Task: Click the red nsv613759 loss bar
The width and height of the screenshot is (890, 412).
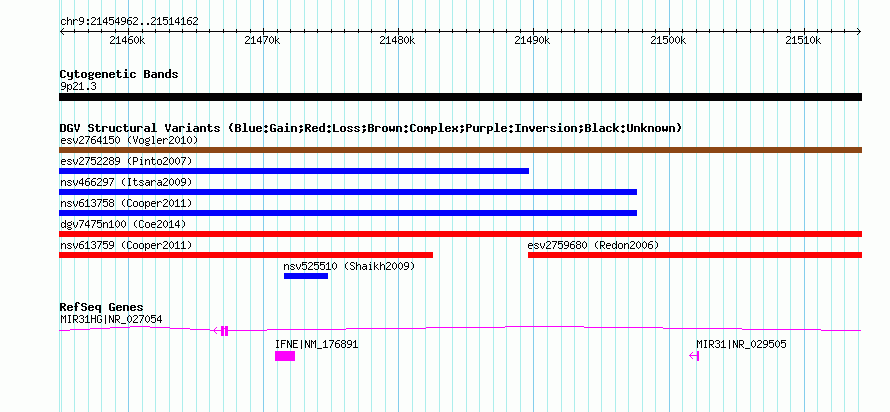Action: click(246, 255)
